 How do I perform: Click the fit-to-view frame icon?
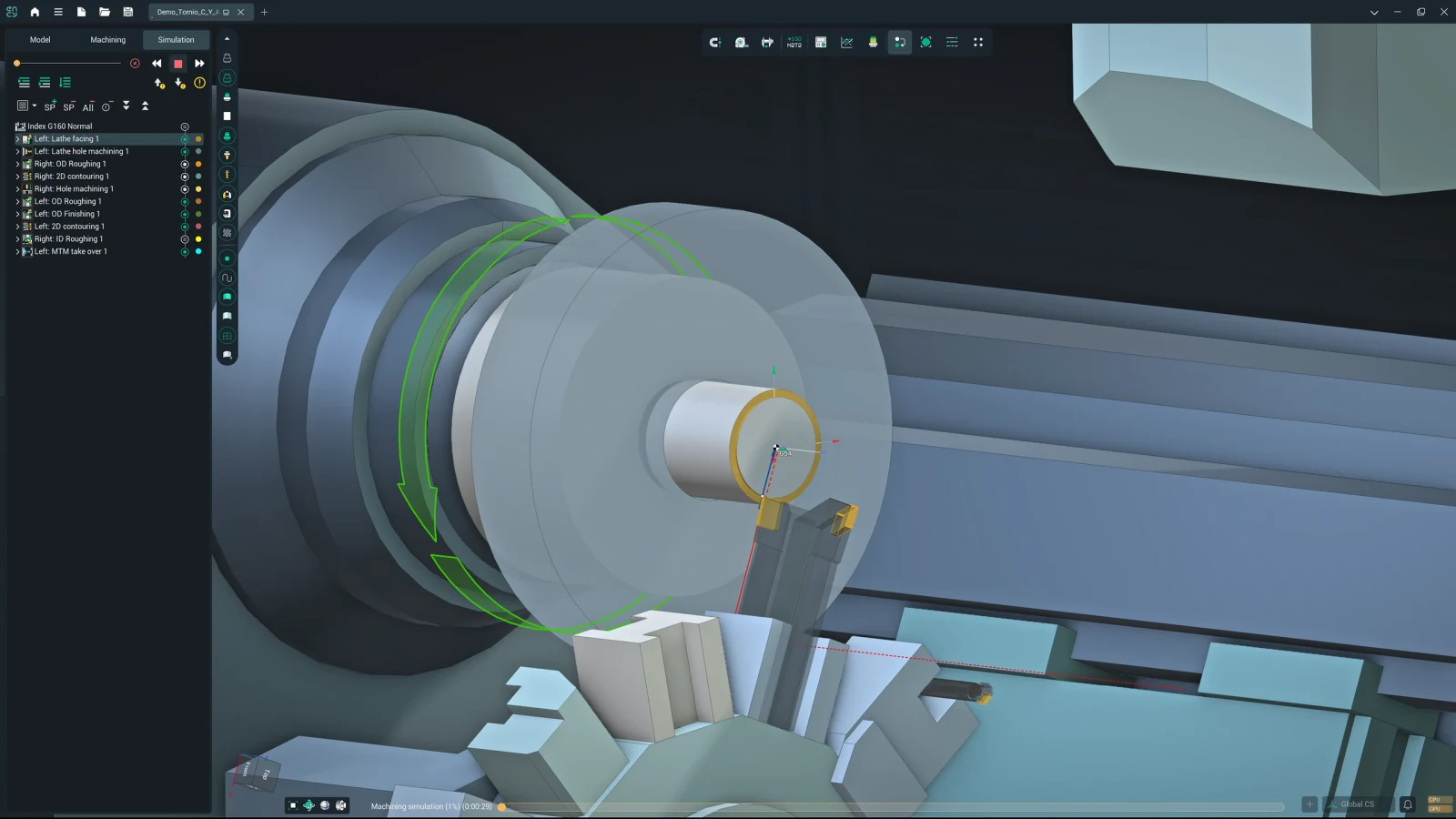(925, 42)
